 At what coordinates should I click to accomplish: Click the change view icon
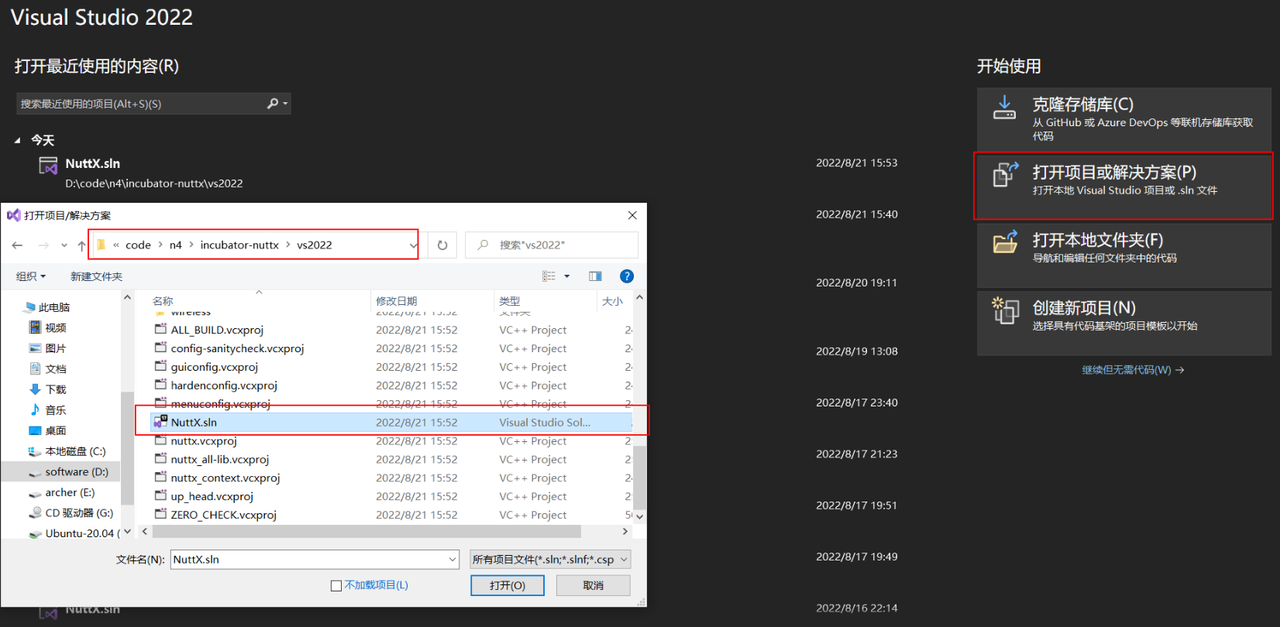point(550,276)
